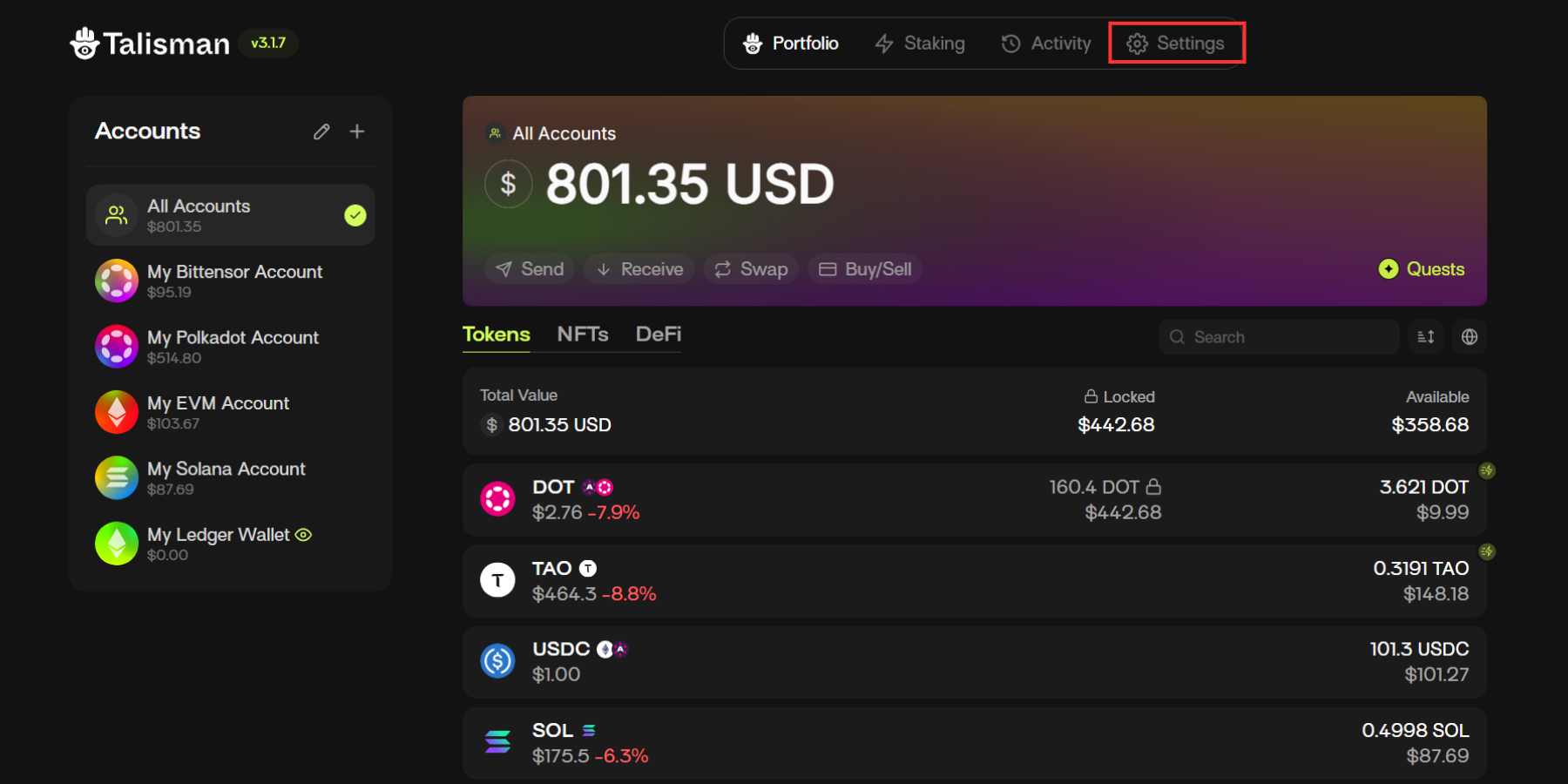Image resolution: width=1568 pixels, height=784 pixels.
Task: Click the dollar currency icon beside balance
Action: click(509, 184)
